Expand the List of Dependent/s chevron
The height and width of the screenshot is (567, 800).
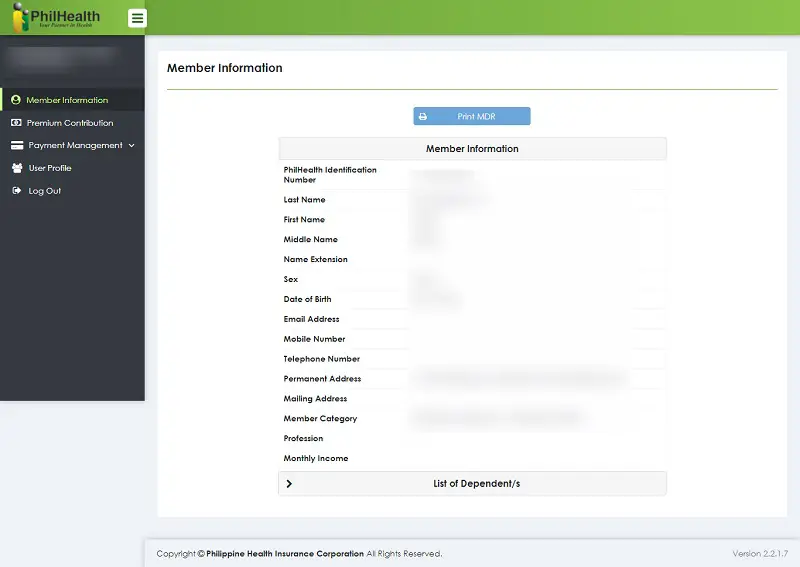point(289,483)
